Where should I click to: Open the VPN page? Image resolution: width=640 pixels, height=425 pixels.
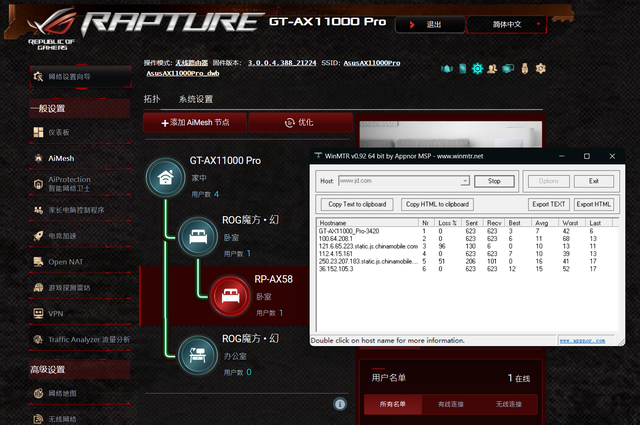pos(80,314)
